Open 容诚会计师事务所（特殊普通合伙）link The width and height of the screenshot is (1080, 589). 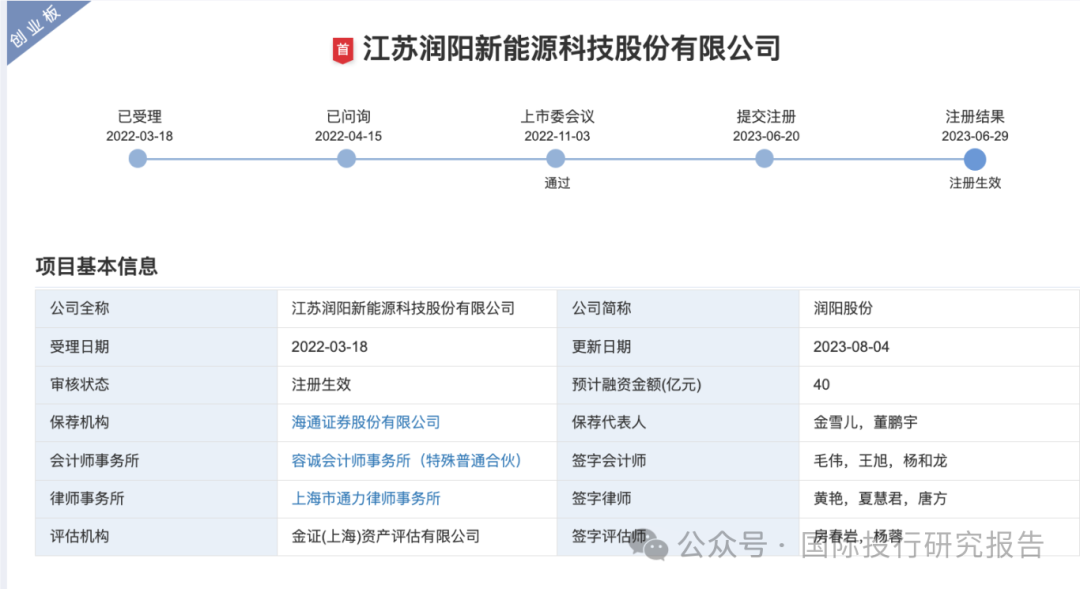pos(406,460)
